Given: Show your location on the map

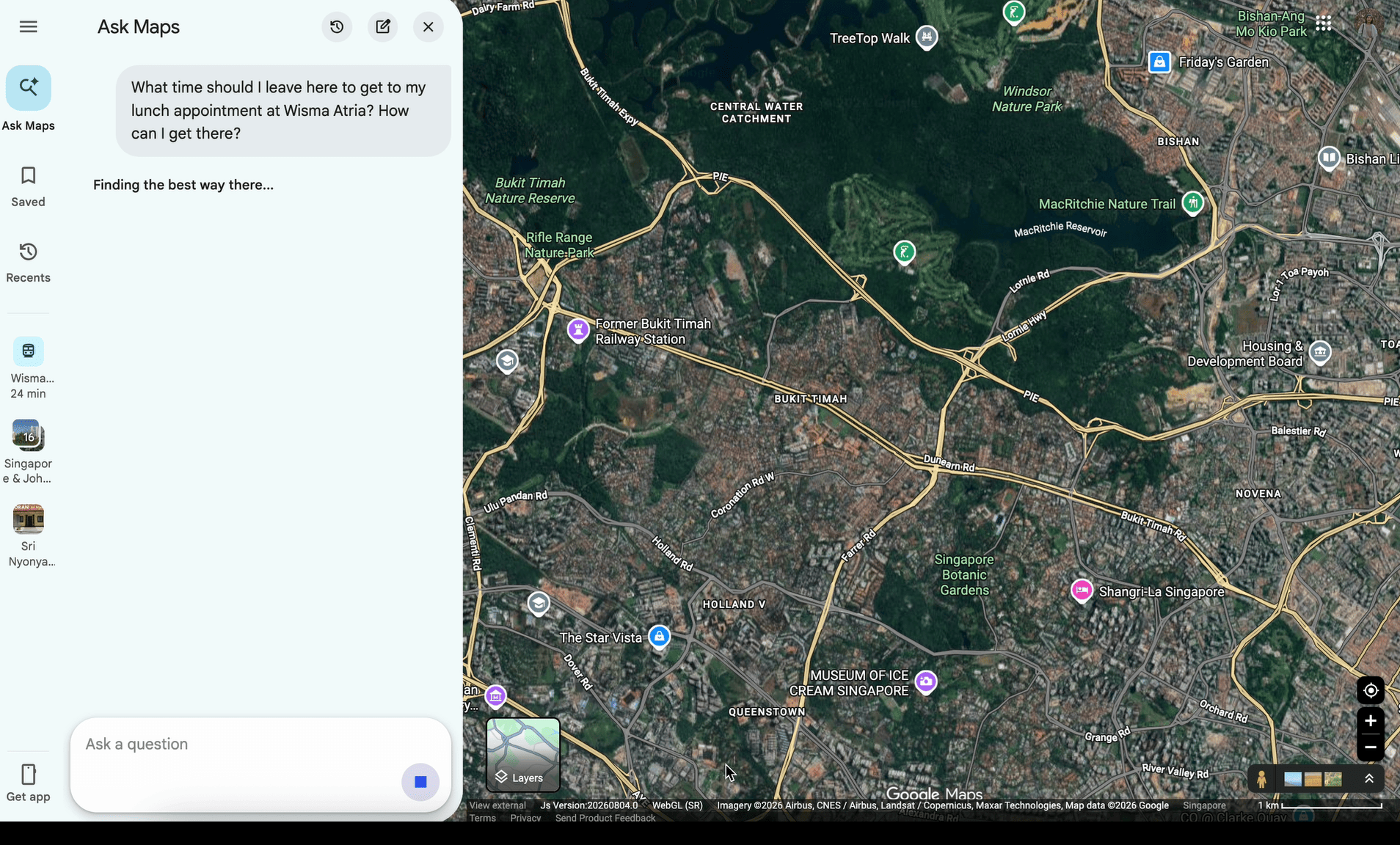Looking at the screenshot, I should 1371,690.
